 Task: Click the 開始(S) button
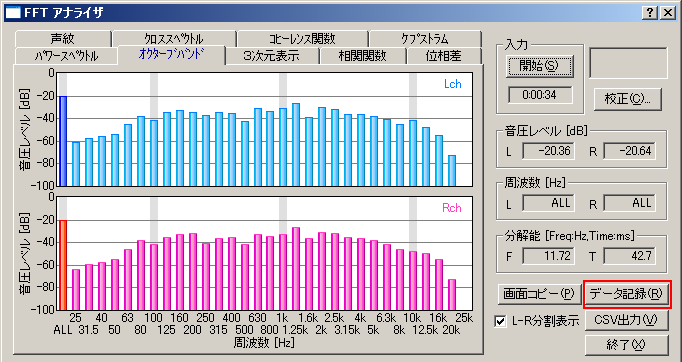tap(540, 66)
